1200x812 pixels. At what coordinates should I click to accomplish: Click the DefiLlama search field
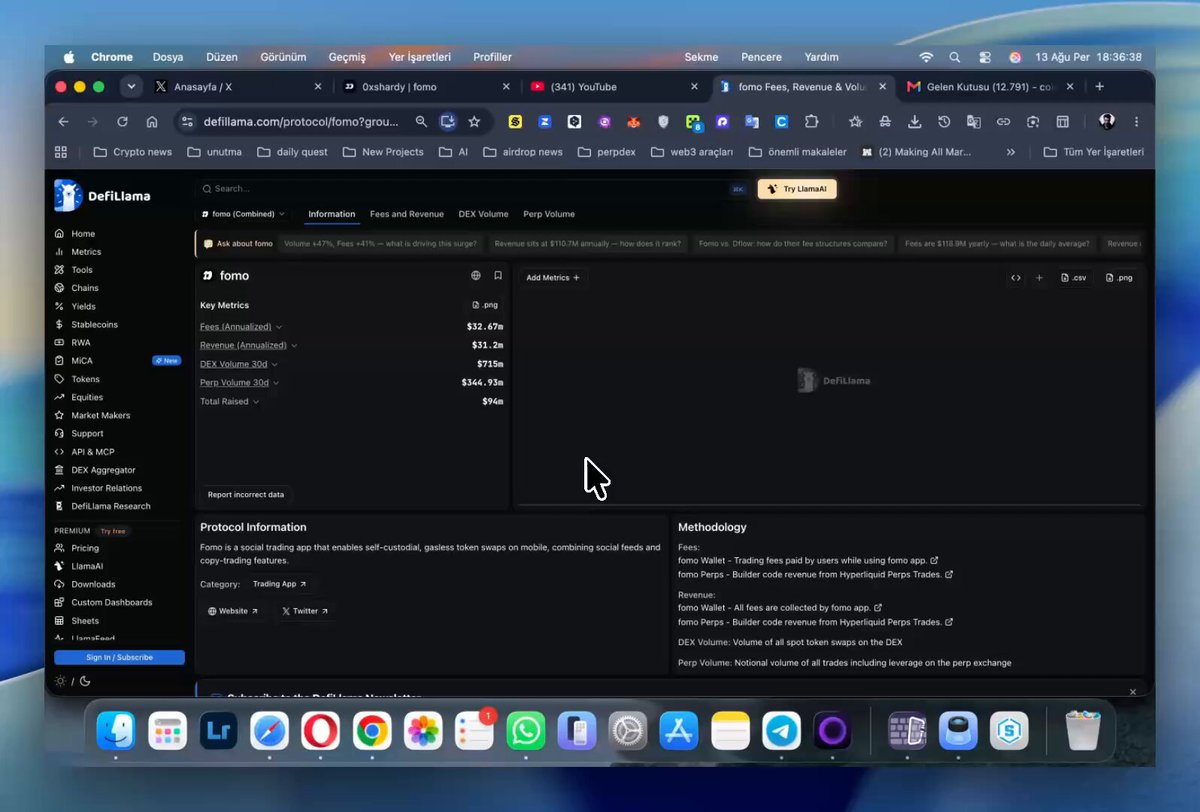[472, 188]
